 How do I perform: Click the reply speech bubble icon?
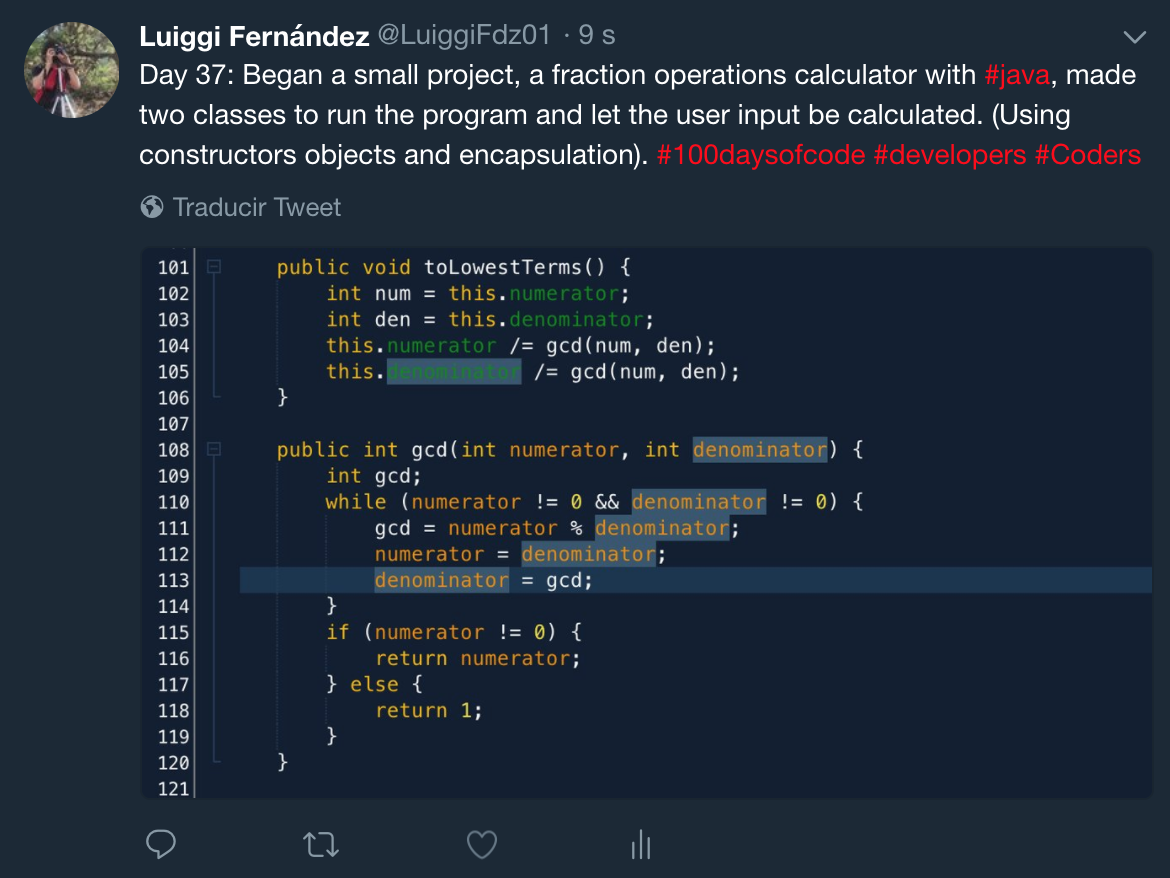[160, 844]
